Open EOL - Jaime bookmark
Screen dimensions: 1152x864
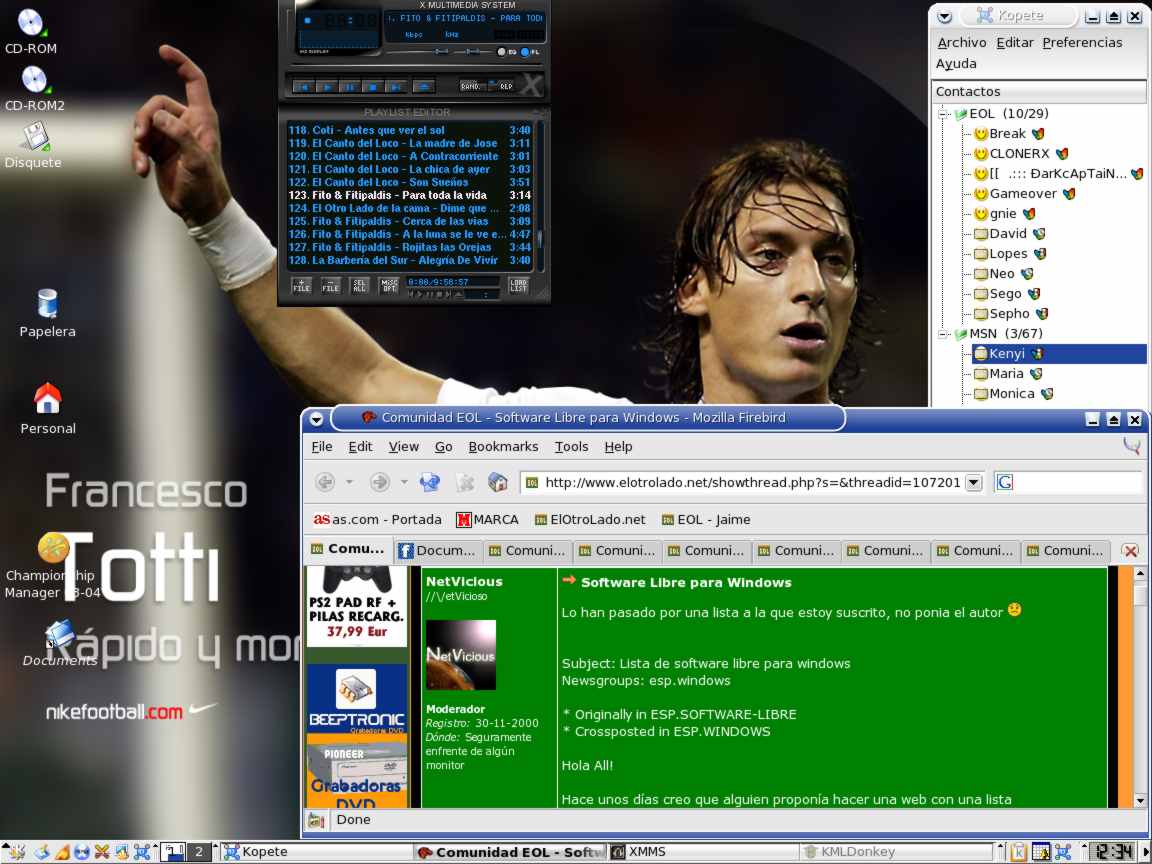pos(706,520)
